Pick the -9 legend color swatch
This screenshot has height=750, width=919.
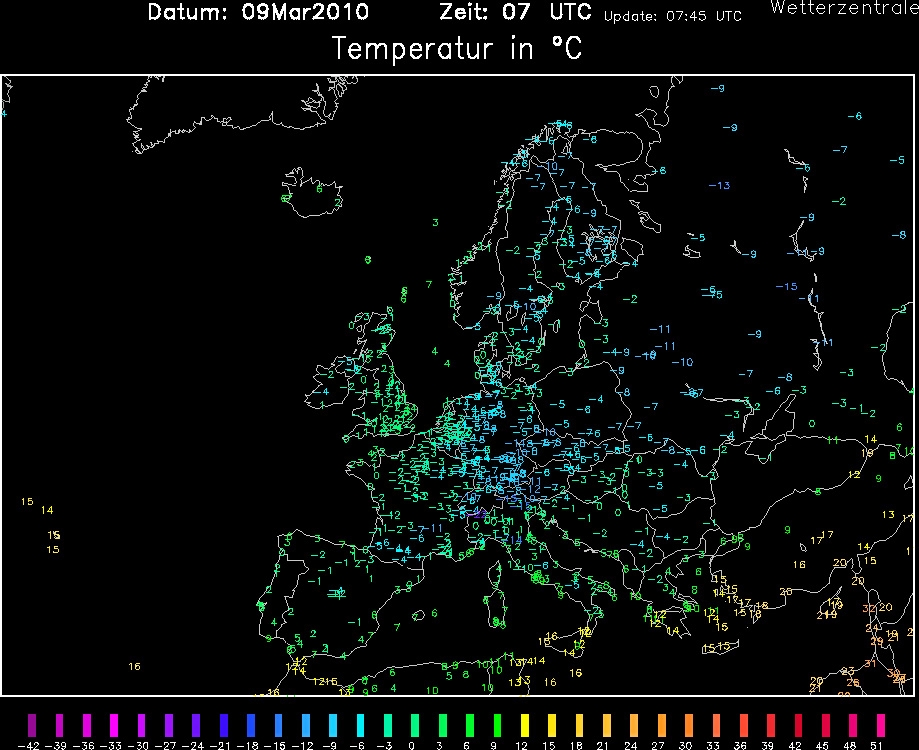333,725
